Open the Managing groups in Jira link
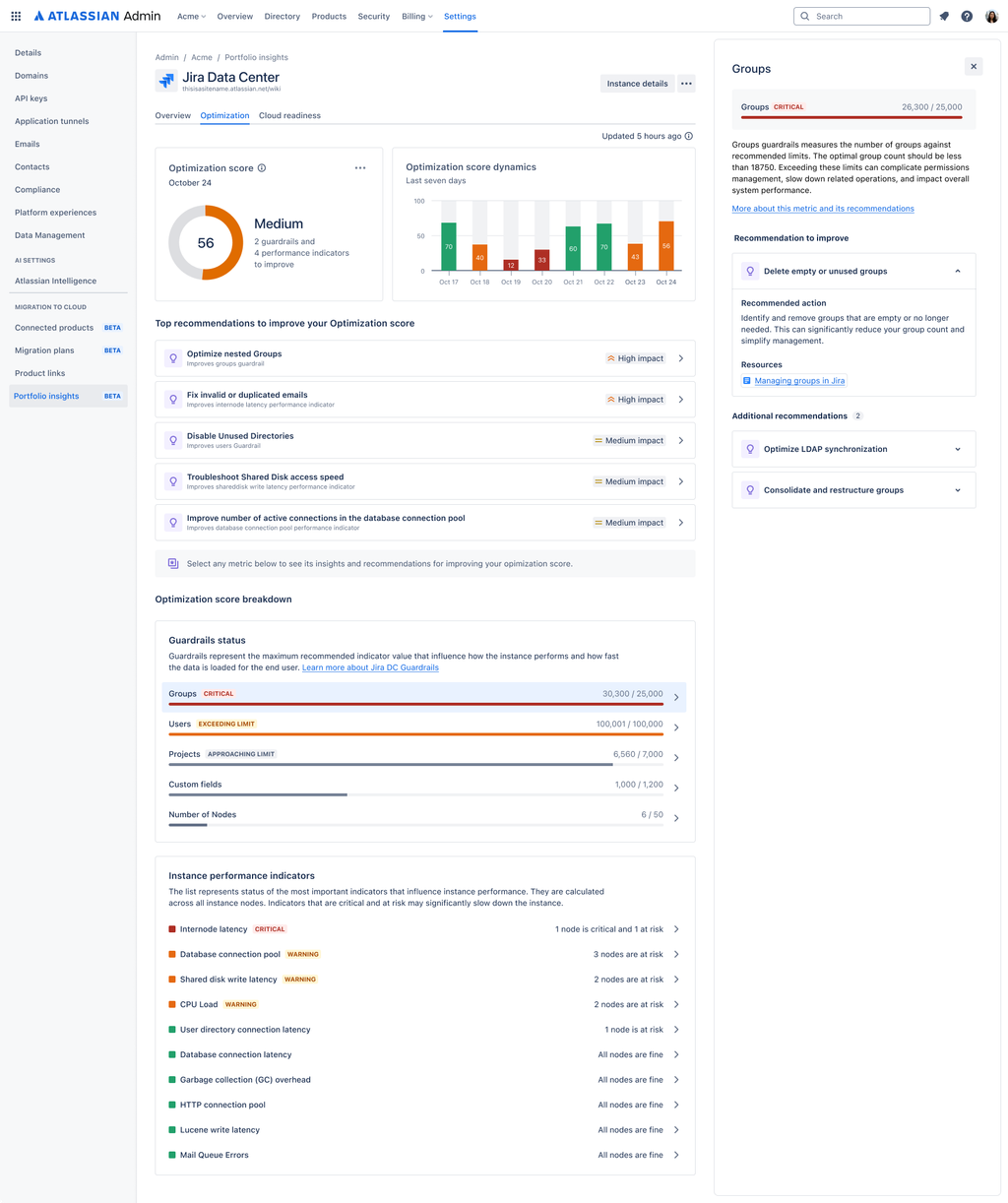 (x=800, y=380)
